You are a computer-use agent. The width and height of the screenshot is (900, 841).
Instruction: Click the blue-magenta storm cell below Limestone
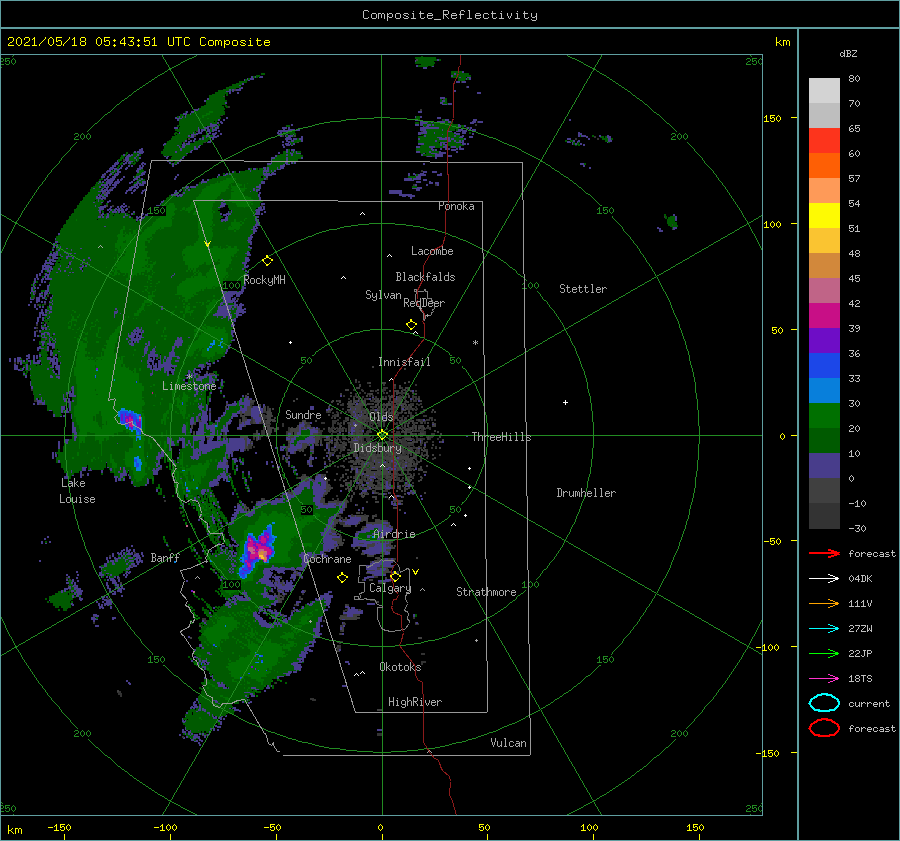130,420
